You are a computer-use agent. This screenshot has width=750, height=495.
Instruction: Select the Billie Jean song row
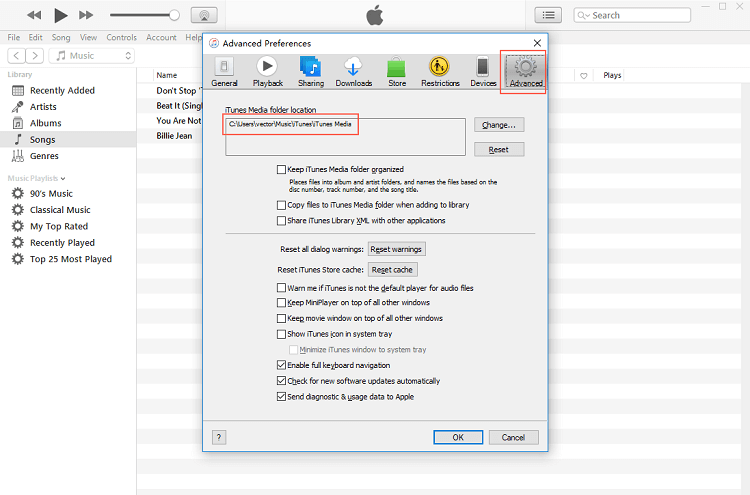pos(174,136)
